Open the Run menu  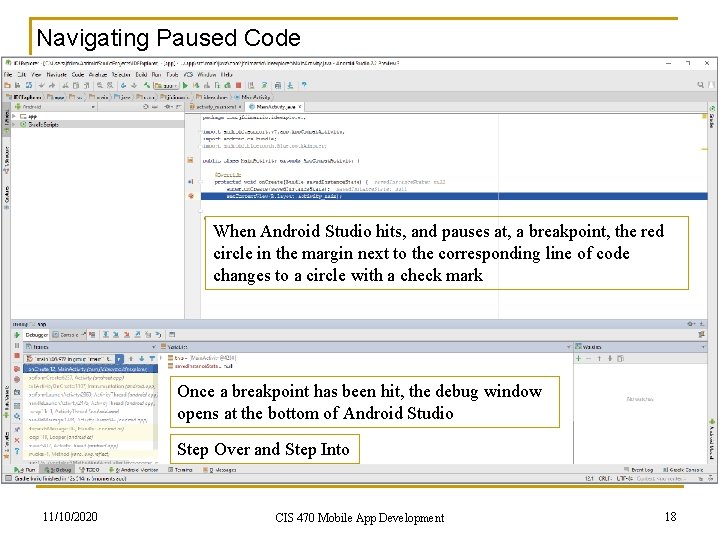(156, 74)
